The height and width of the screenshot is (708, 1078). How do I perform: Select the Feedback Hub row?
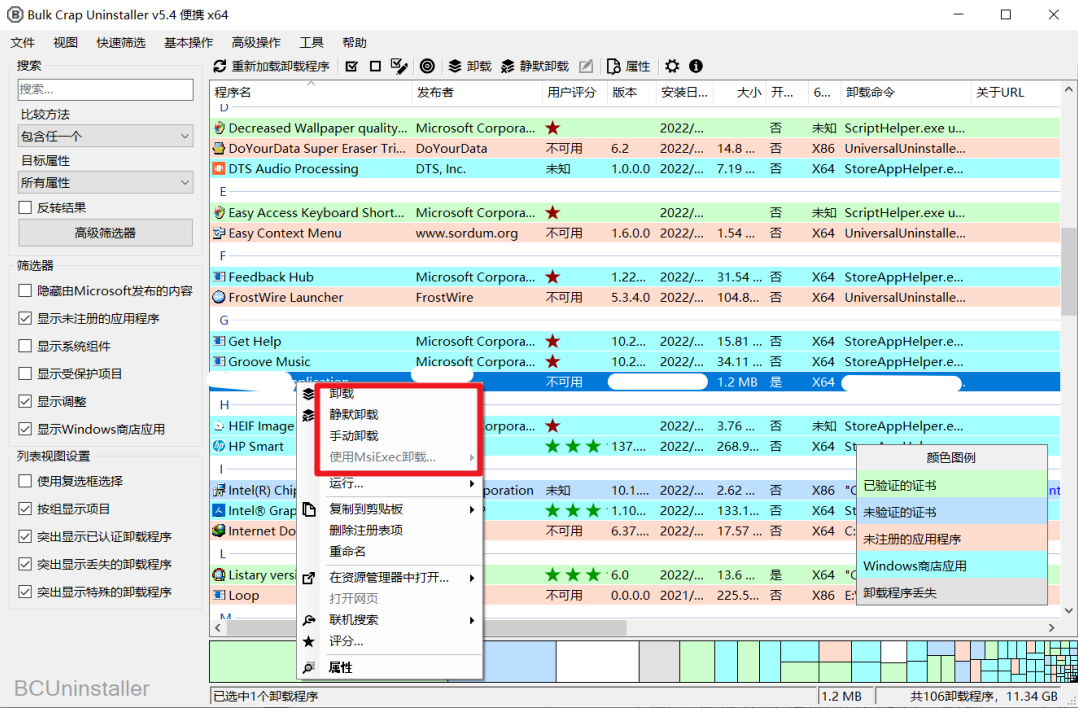click(x=635, y=277)
